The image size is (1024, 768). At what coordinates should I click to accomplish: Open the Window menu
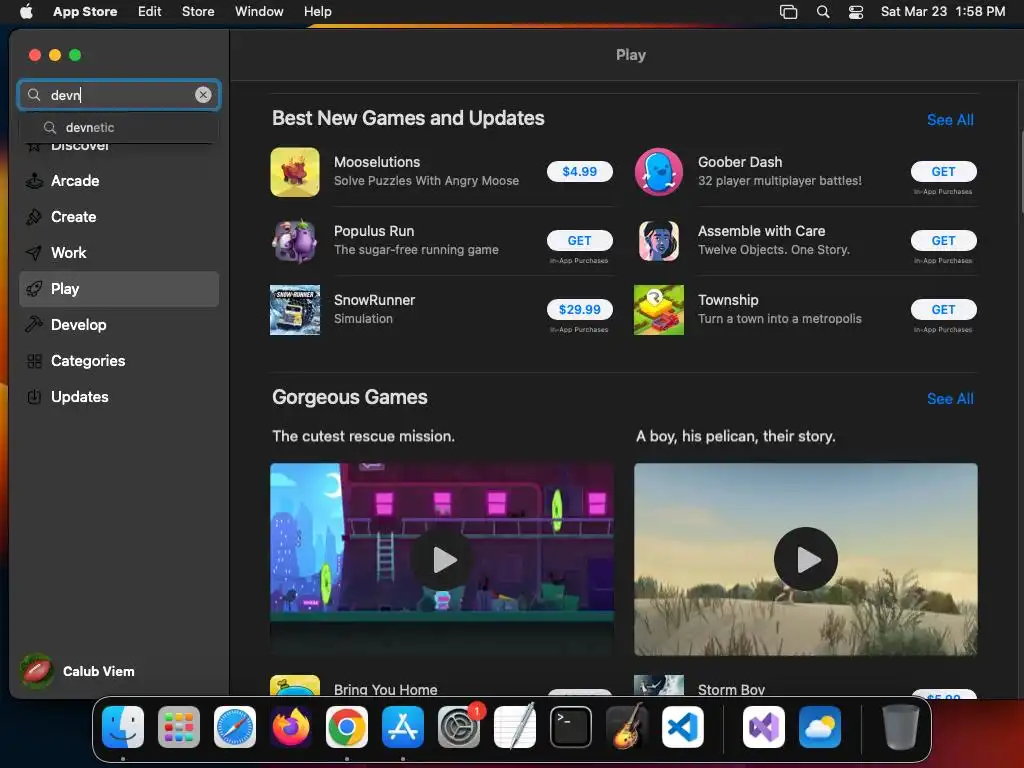259,11
